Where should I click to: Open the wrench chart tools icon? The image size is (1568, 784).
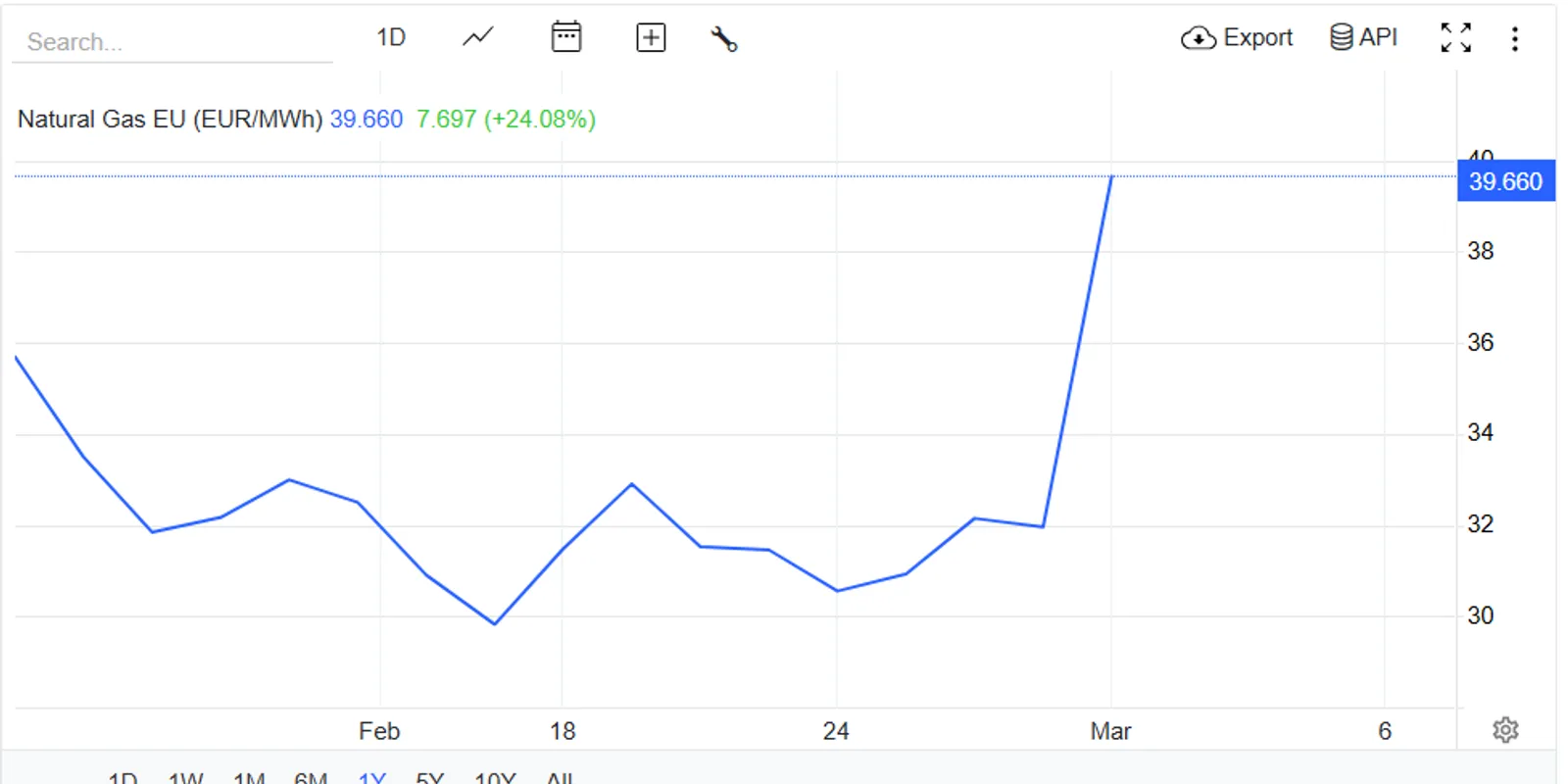[724, 39]
